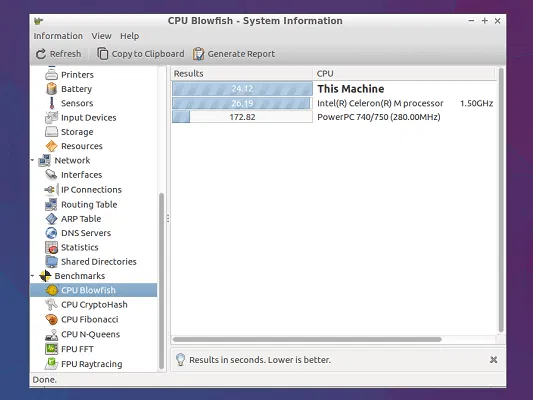The width and height of the screenshot is (533, 400).
Task: Maximize the System Information window
Action: click(485, 21)
